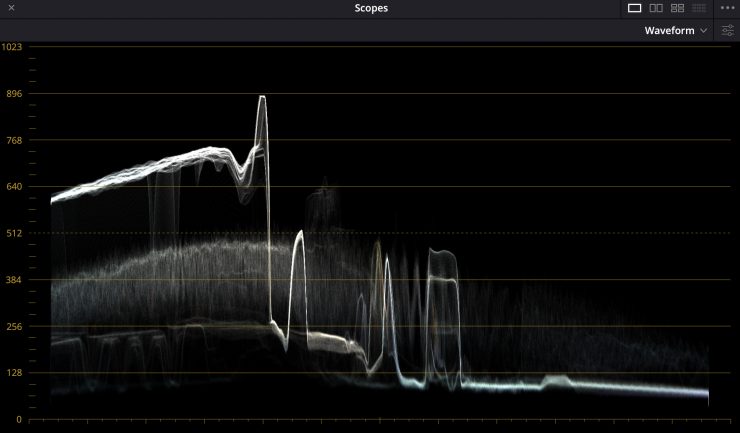Click the Scopes panel title
The image size is (740, 433).
pyautogui.click(x=370, y=8)
